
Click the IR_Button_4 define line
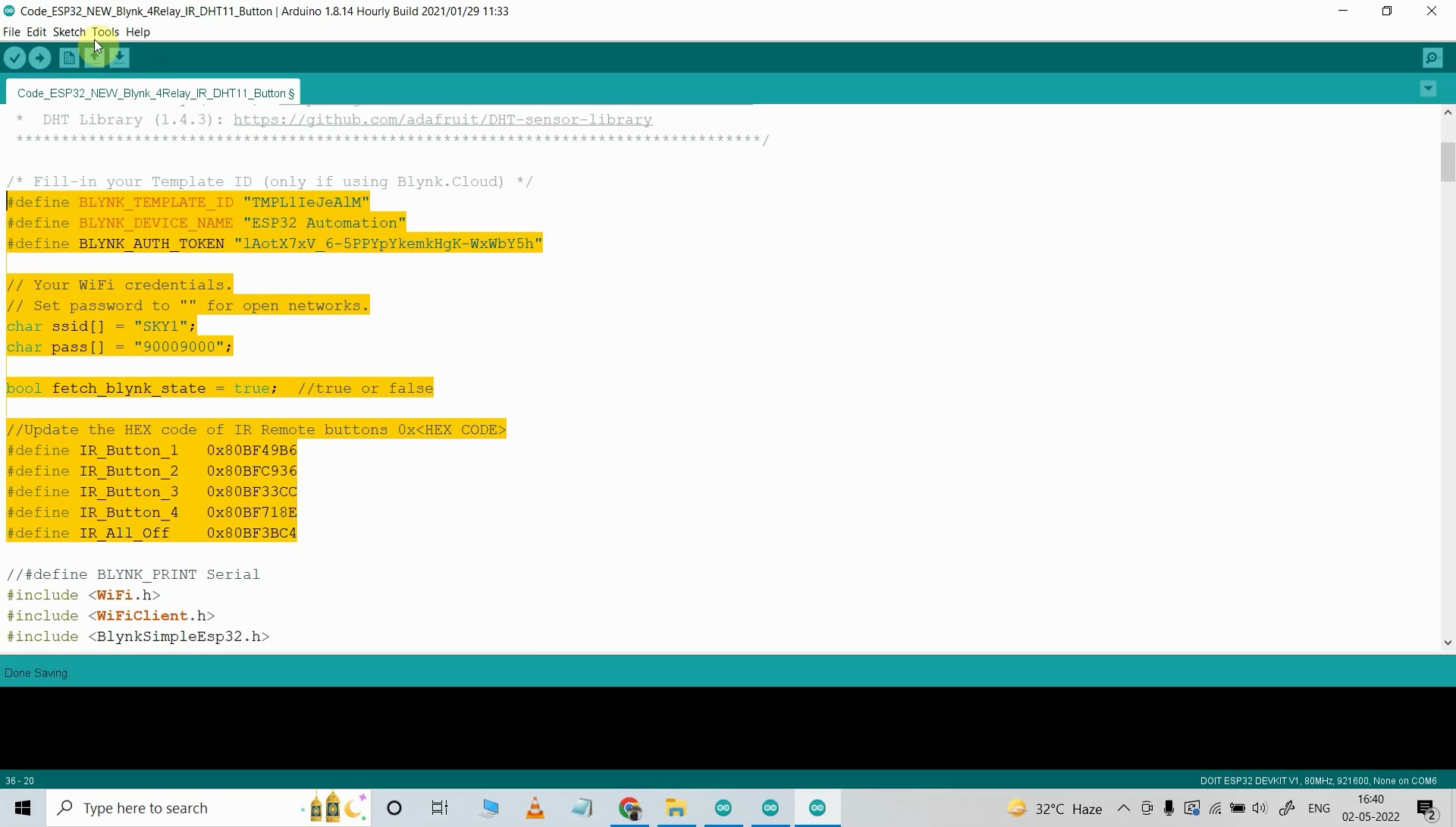click(x=152, y=513)
